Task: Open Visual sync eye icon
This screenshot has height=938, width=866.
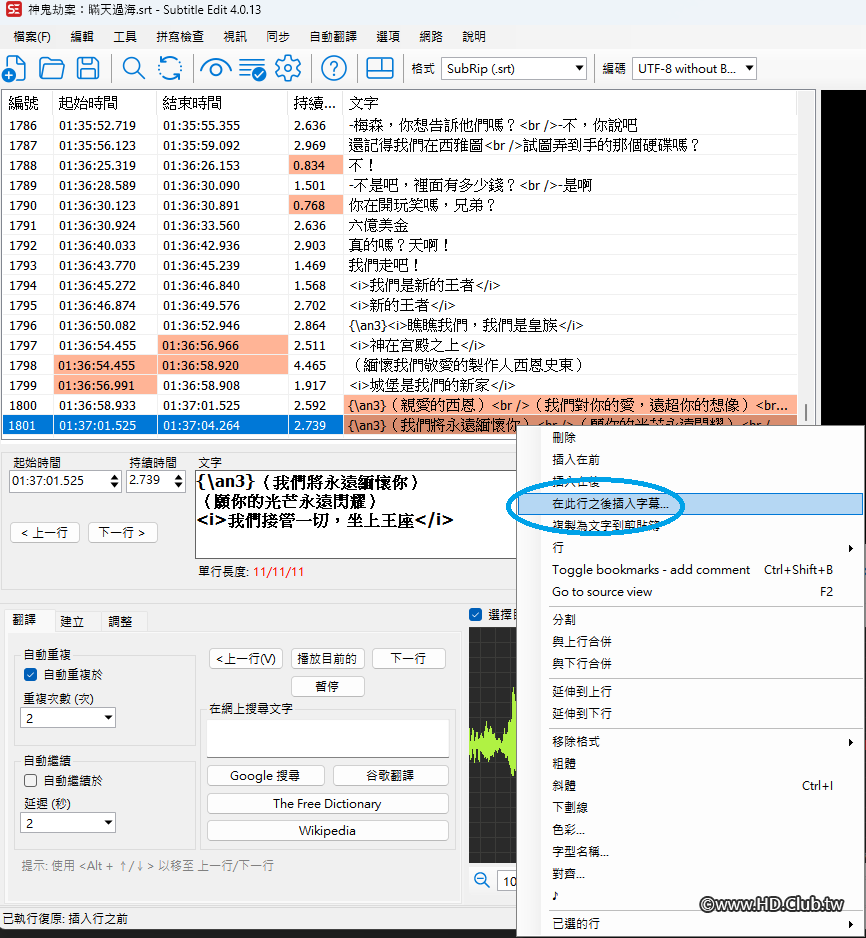Action: point(216,68)
